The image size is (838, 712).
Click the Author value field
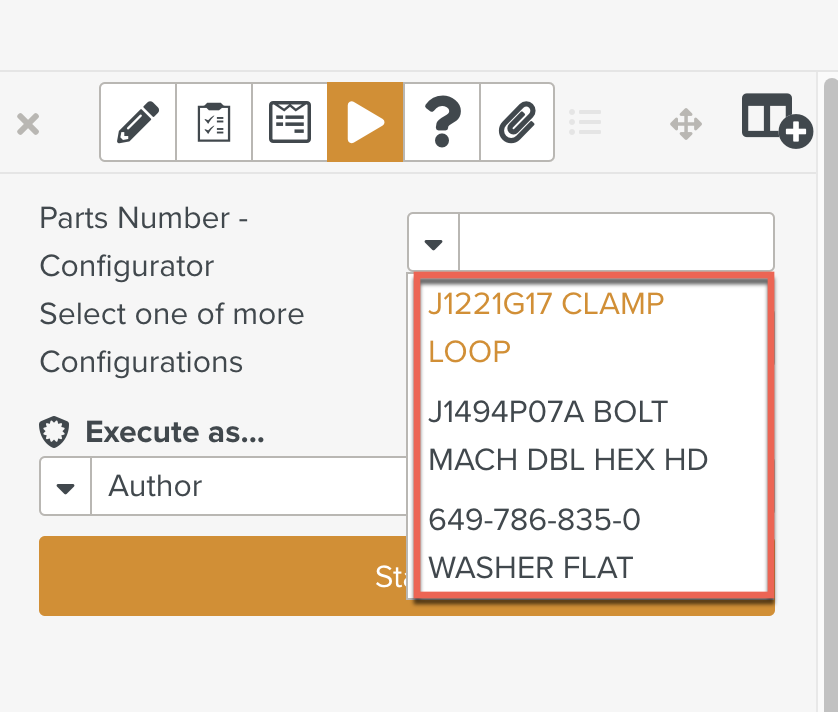click(249, 486)
